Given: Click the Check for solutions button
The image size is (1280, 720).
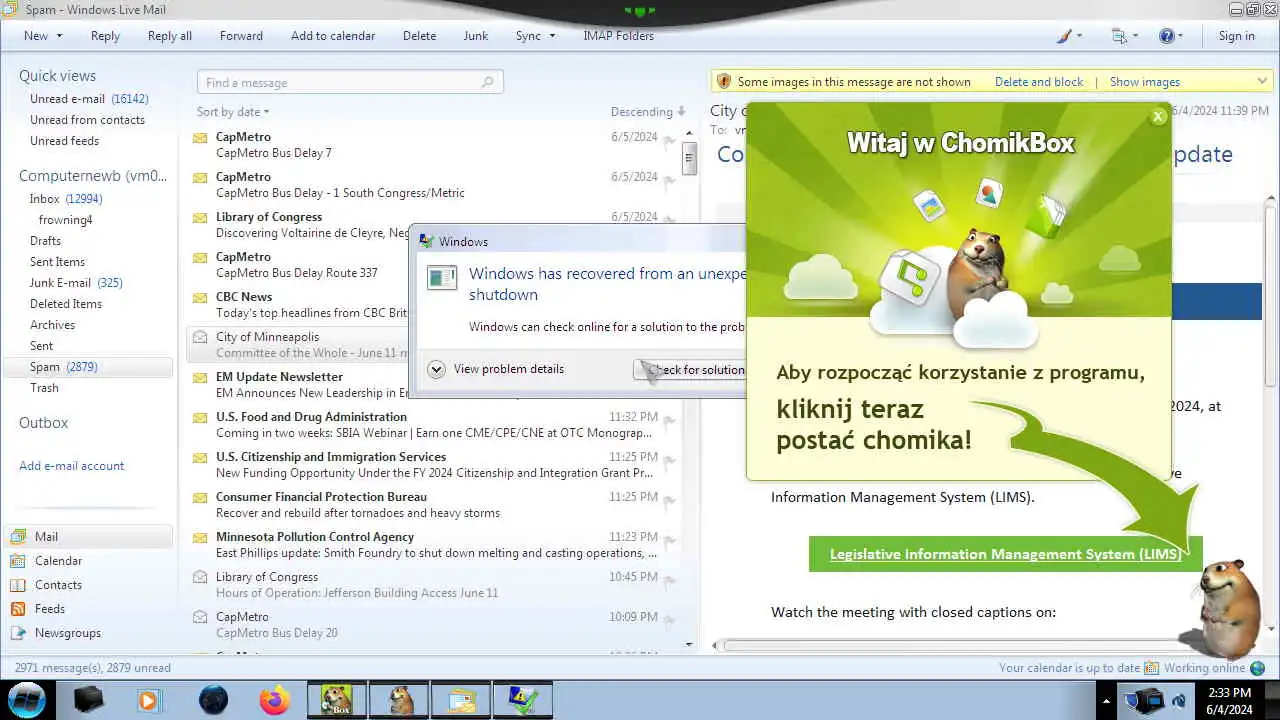Looking at the screenshot, I should 690,370.
